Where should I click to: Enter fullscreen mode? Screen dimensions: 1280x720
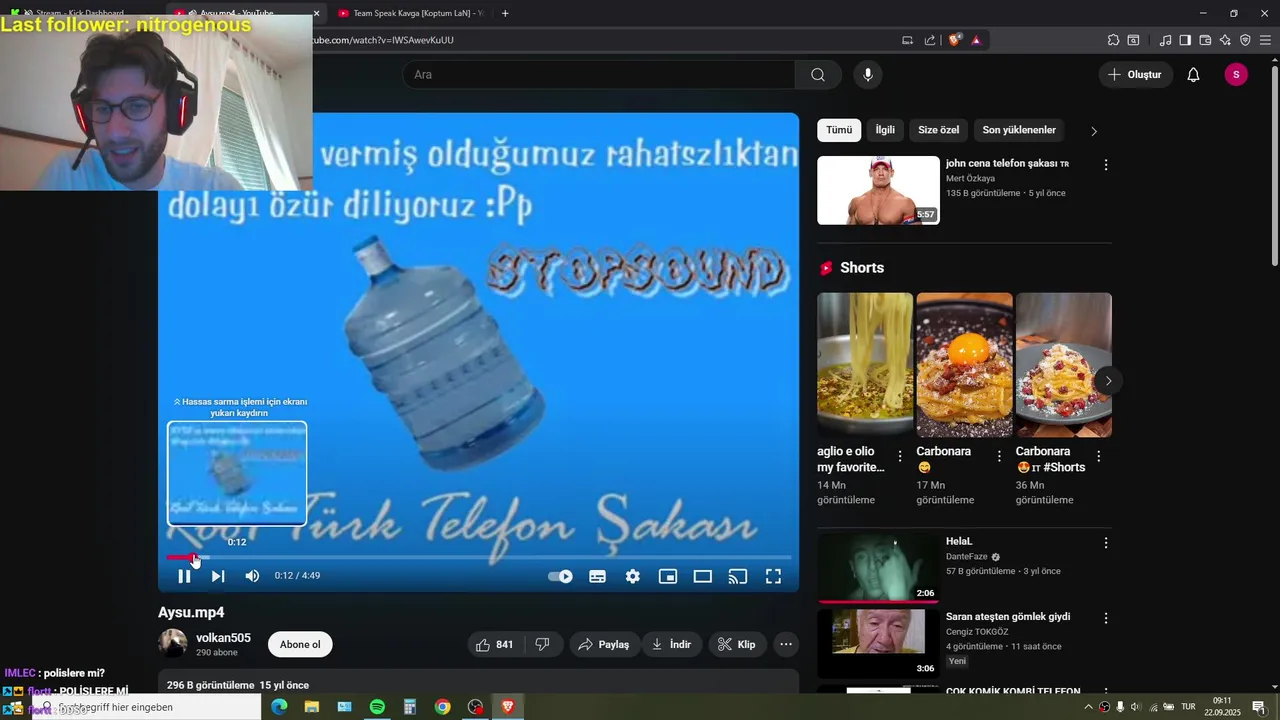tap(773, 576)
